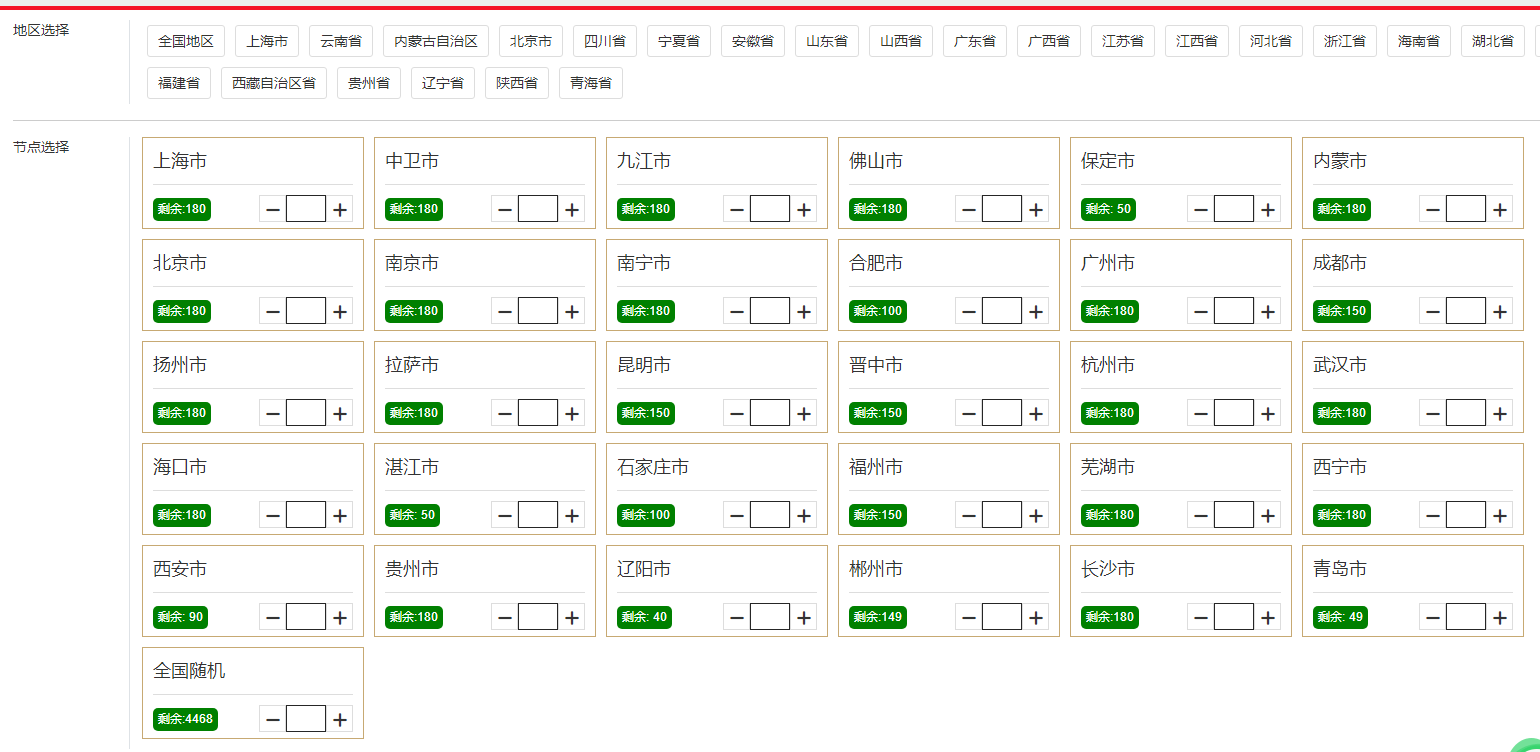The width and height of the screenshot is (1540, 752).
Task: Select 内蒙古自治区 region
Action: tap(436, 41)
